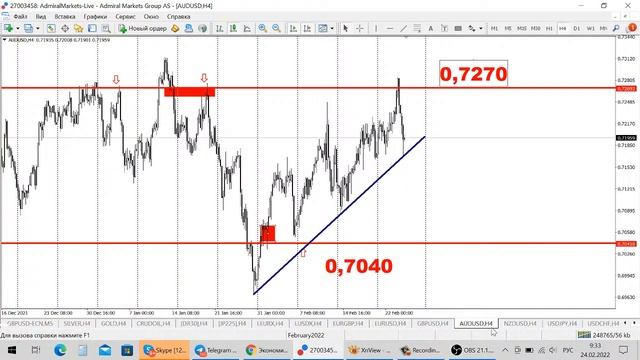Toggle the Data Window crosshair-target icon

coord(64,28)
